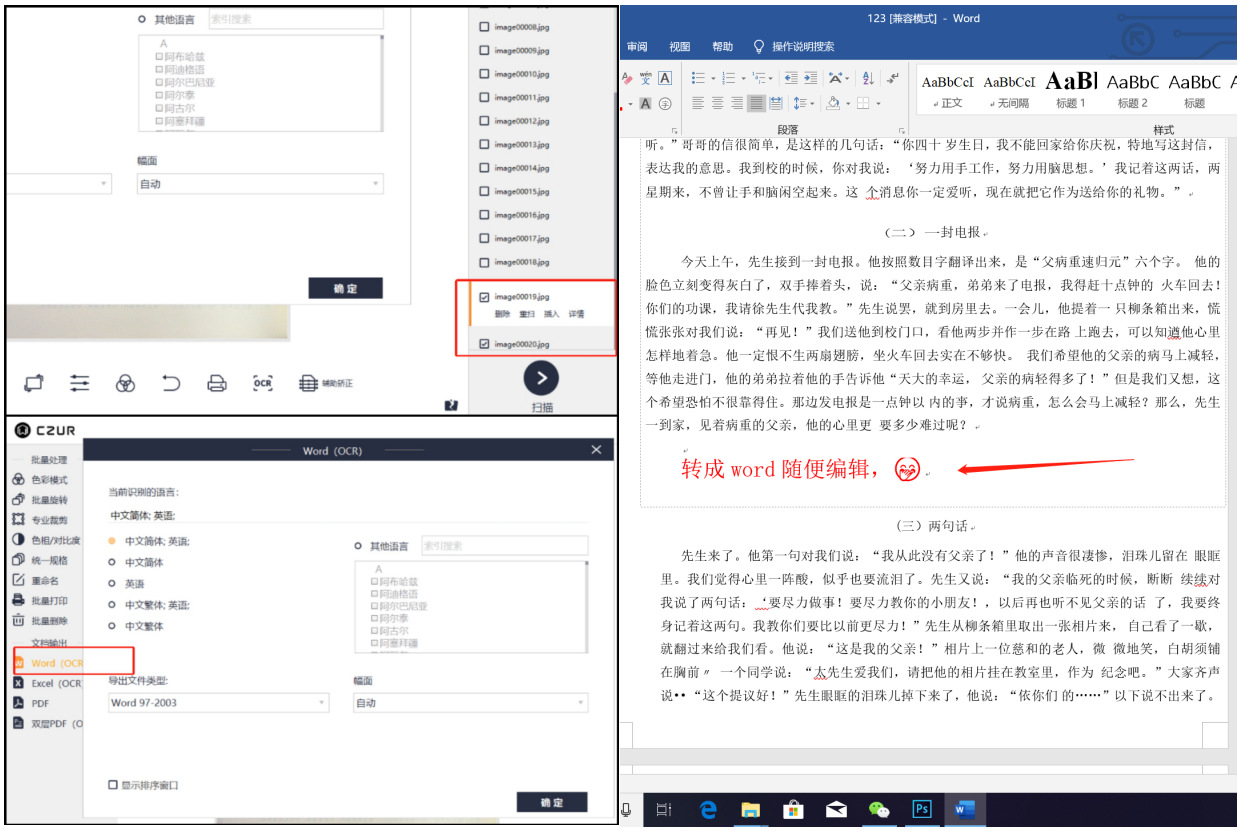This screenshot has width=1243, height=832.
Task: Center align text in Word
Action: (717, 103)
